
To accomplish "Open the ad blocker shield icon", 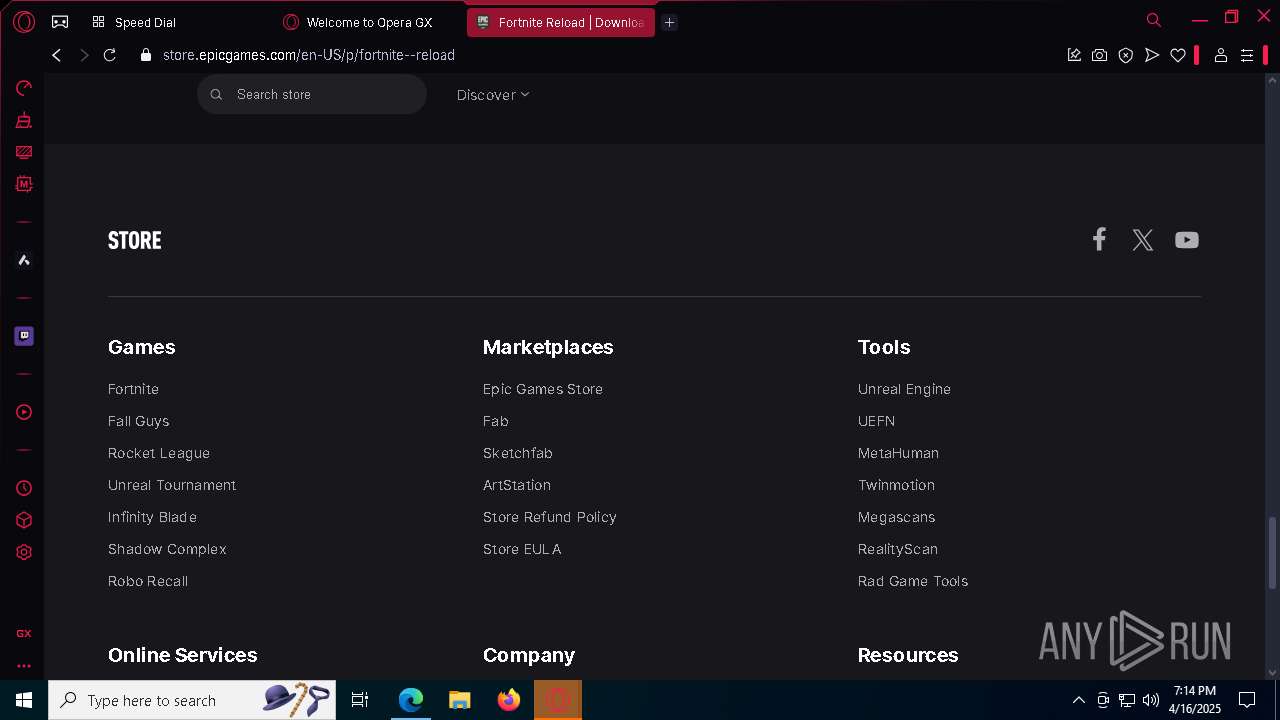I will pyautogui.click(x=1126, y=55).
